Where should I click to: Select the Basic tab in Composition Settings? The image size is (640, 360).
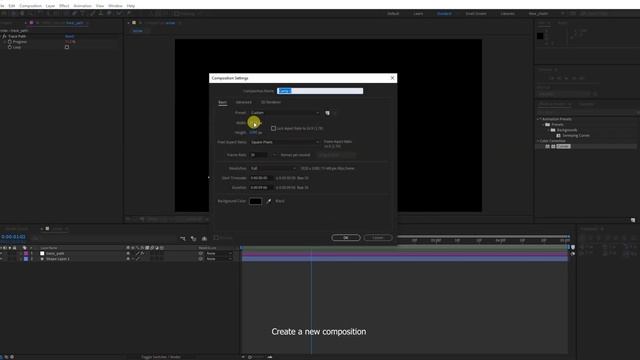tap(222, 102)
